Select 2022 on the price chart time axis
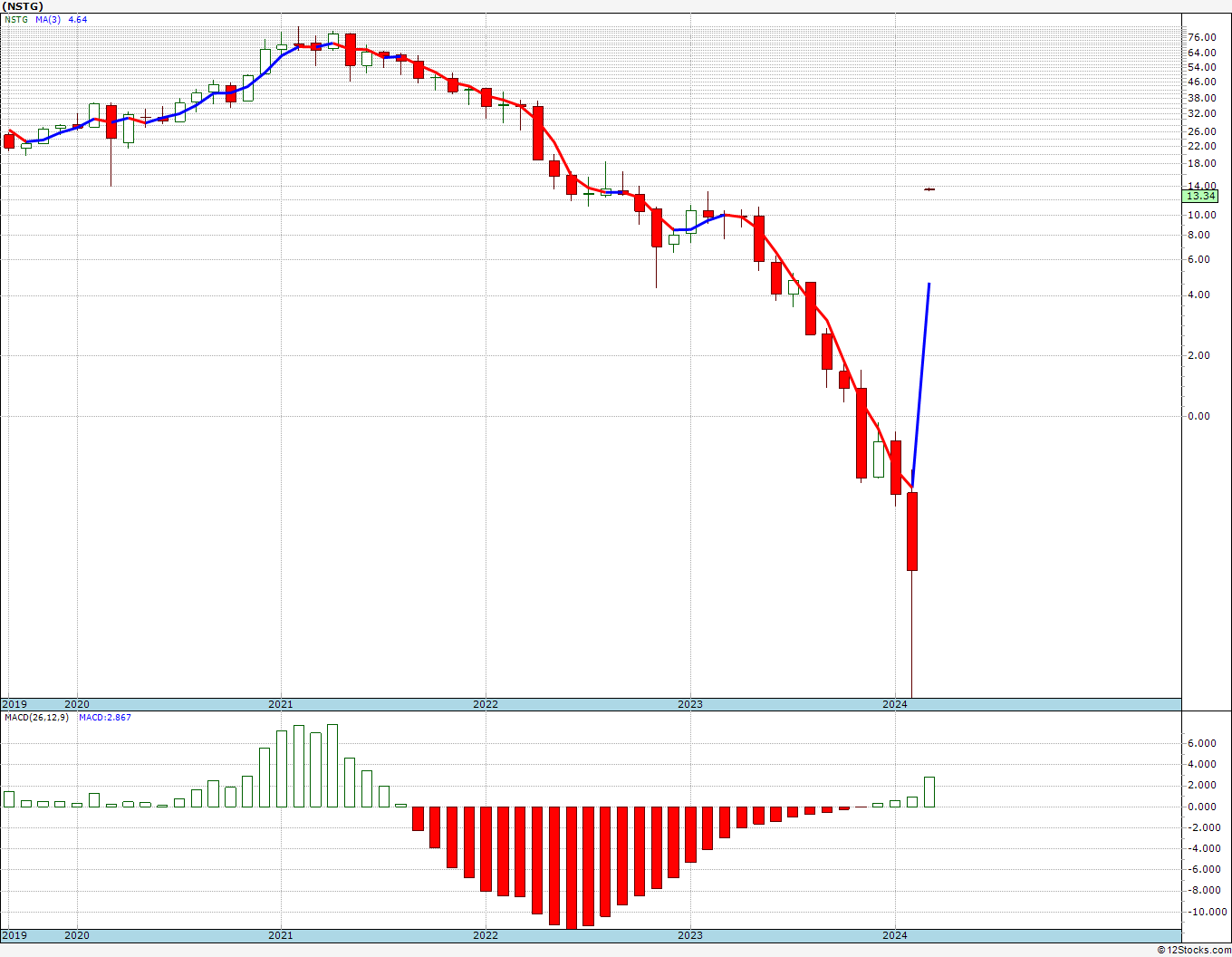The image size is (1232, 957). [x=486, y=704]
